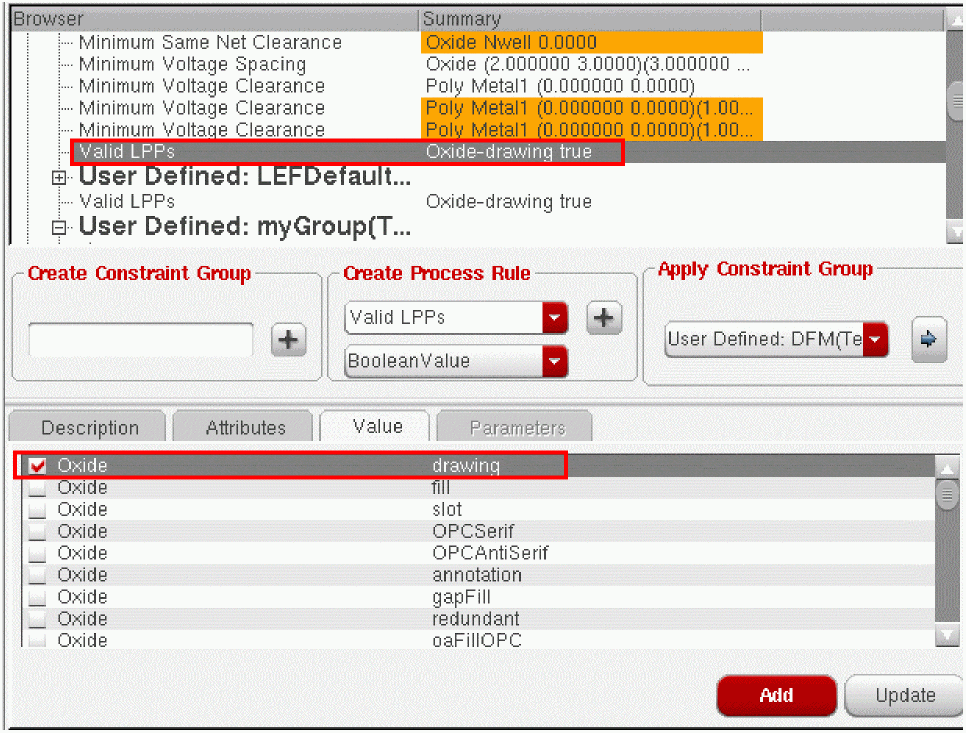Open the BooleanValue type dropdown
This screenshot has width=966, height=733.
[x=554, y=362]
